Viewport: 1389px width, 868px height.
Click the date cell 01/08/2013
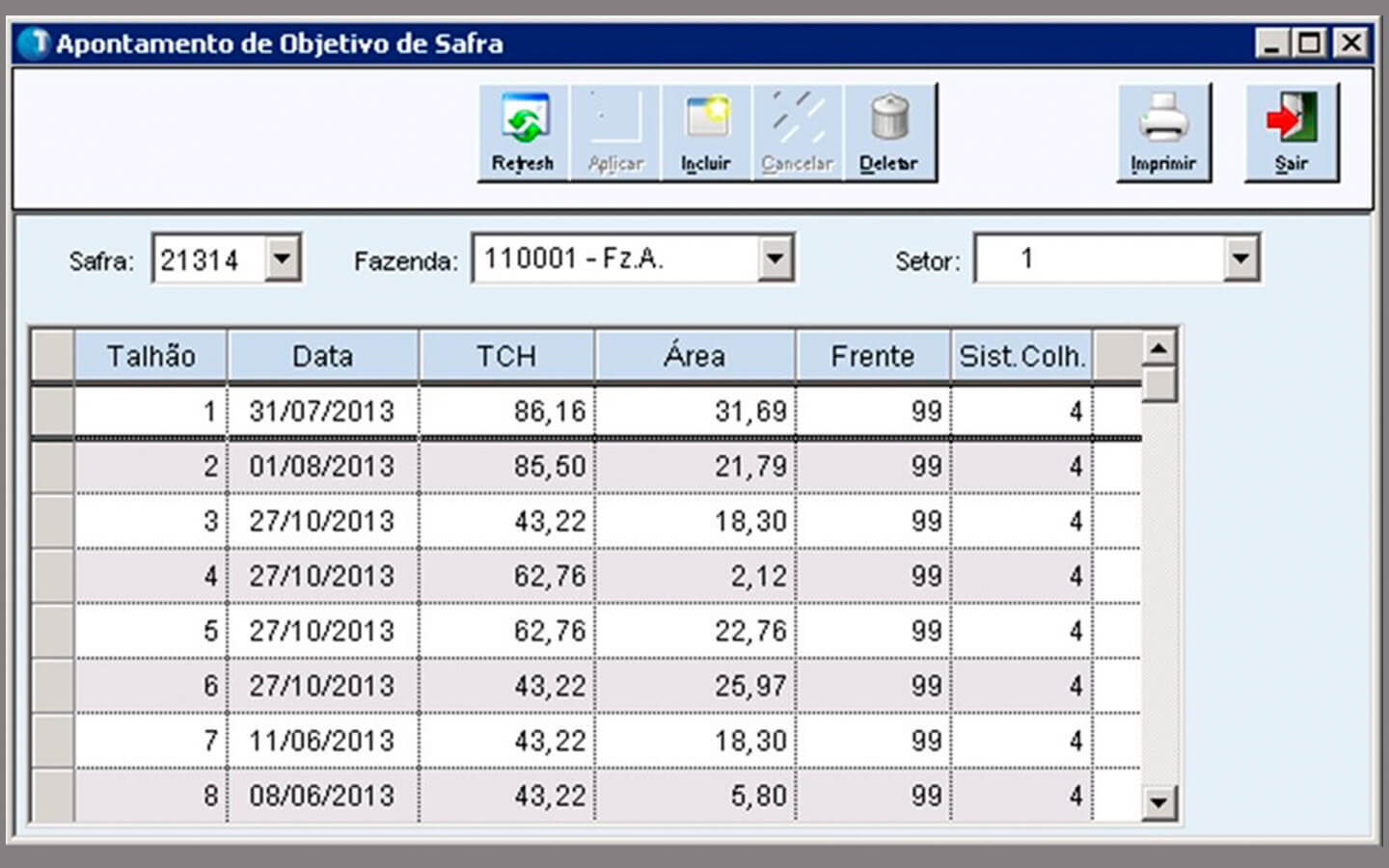322,467
